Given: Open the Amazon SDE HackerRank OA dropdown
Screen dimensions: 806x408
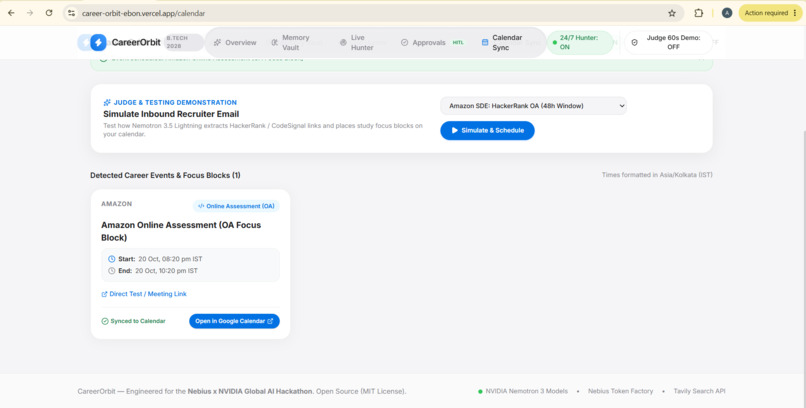Looking at the screenshot, I should 534,106.
